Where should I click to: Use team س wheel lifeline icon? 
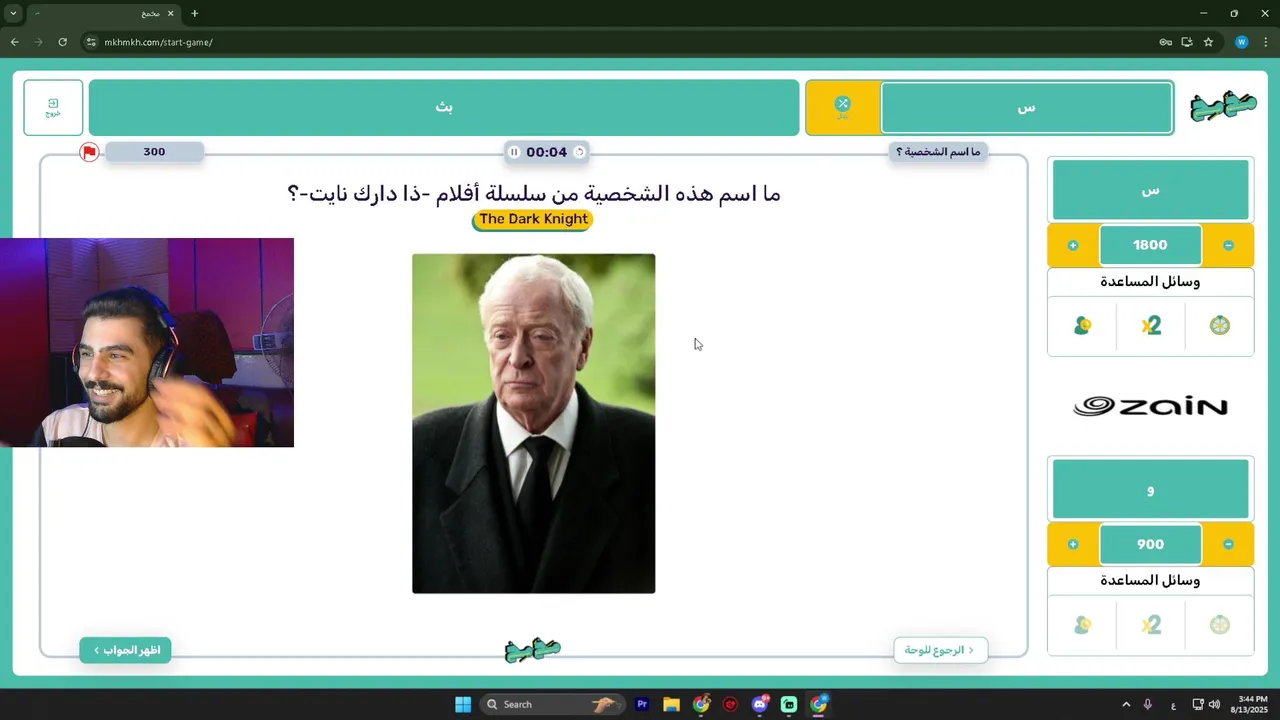1220,325
